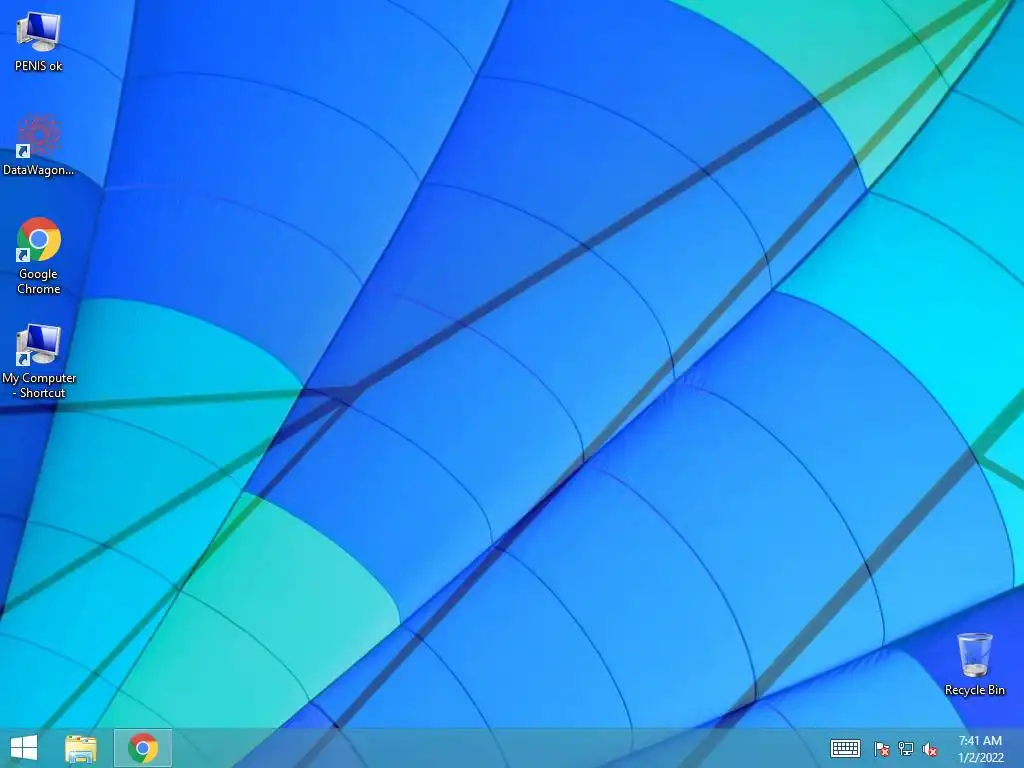Switch to Chrome in the taskbar

[x=143, y=748]
